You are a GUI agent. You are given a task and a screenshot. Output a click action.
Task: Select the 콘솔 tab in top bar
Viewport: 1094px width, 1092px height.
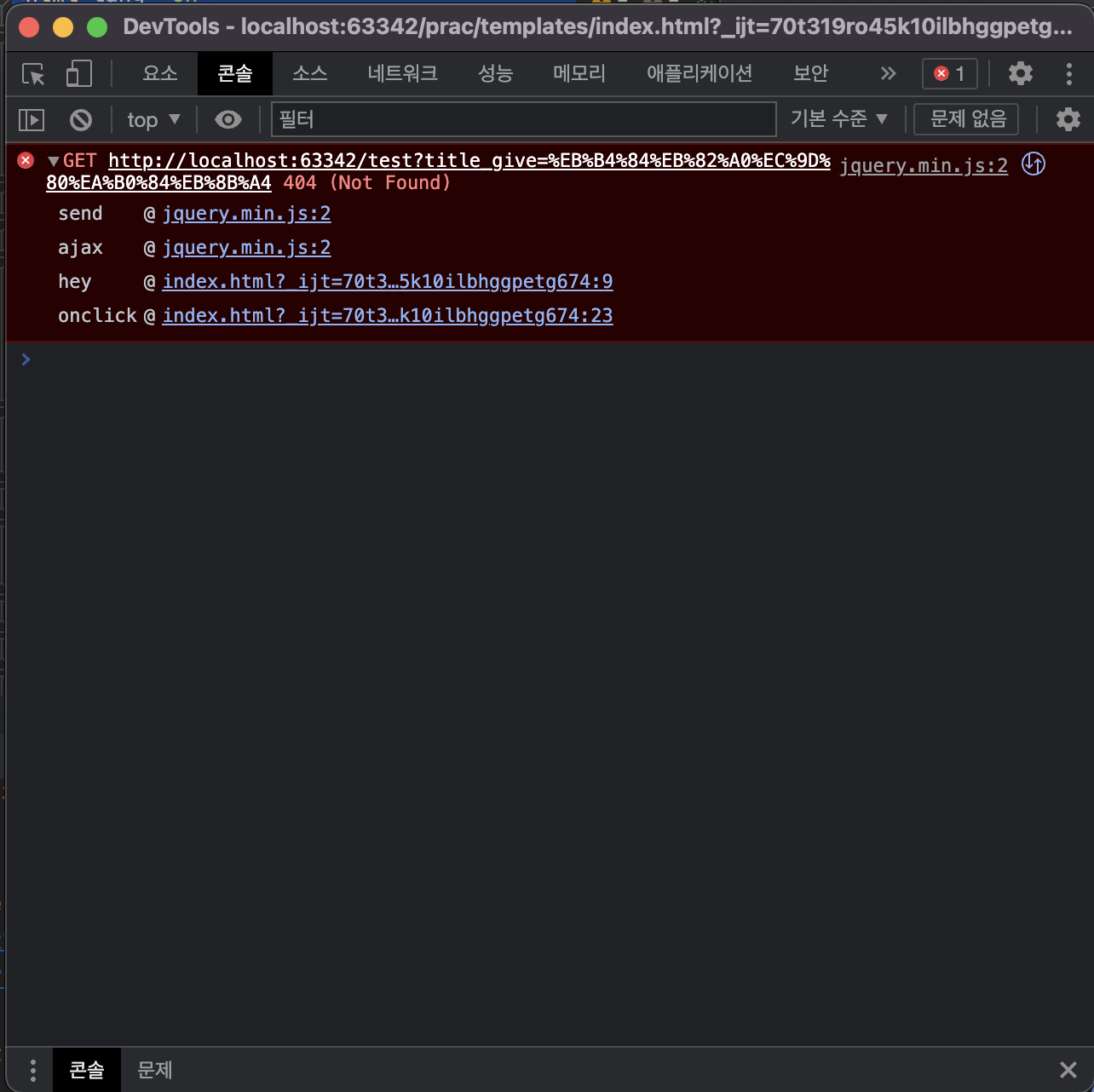point(235,74)
